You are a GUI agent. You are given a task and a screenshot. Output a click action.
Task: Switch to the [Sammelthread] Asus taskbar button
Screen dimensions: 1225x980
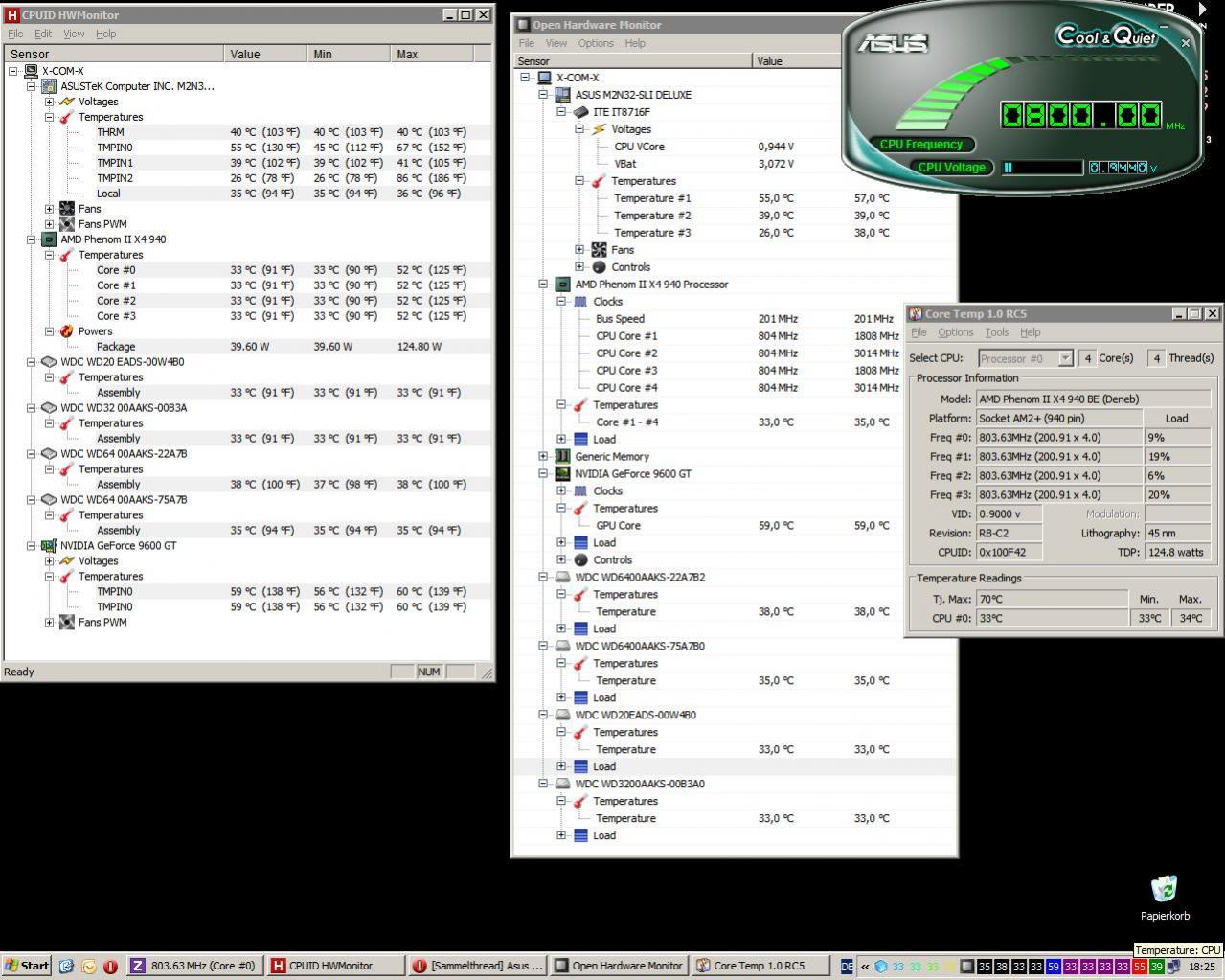[477, 966]
